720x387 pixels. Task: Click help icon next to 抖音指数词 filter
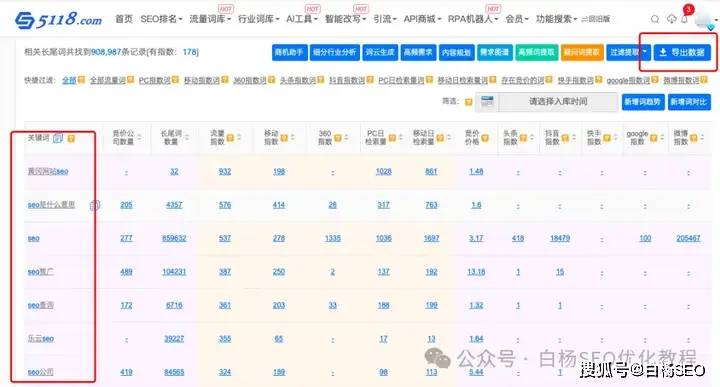pyautogui.click(x=370, y=80)
